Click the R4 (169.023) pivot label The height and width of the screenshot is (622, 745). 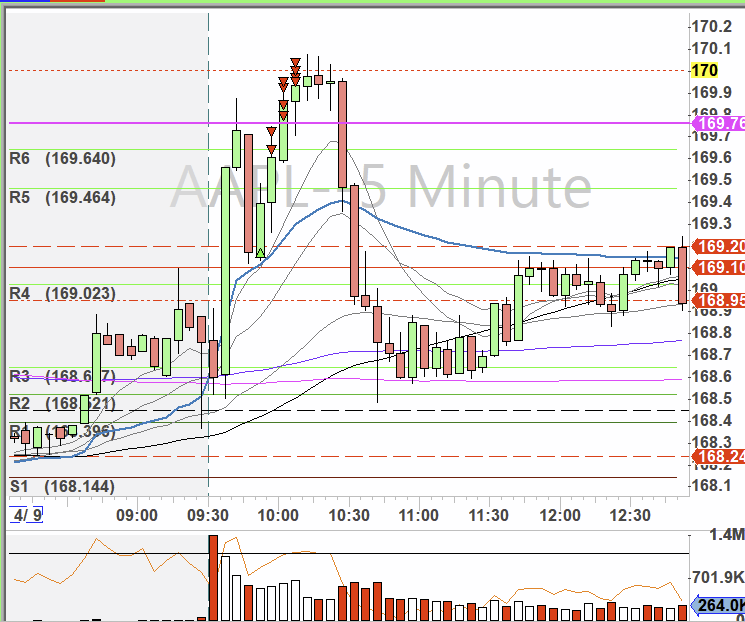63,294
